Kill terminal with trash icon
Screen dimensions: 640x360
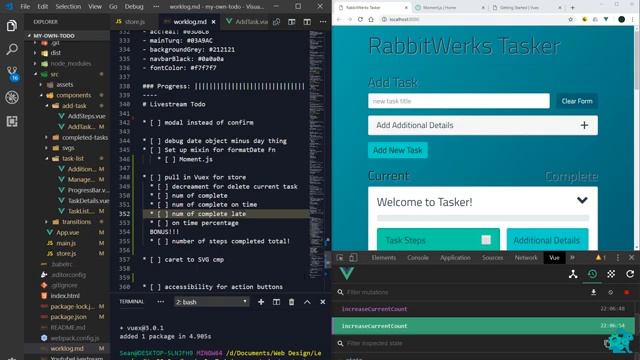click(291, 302)
